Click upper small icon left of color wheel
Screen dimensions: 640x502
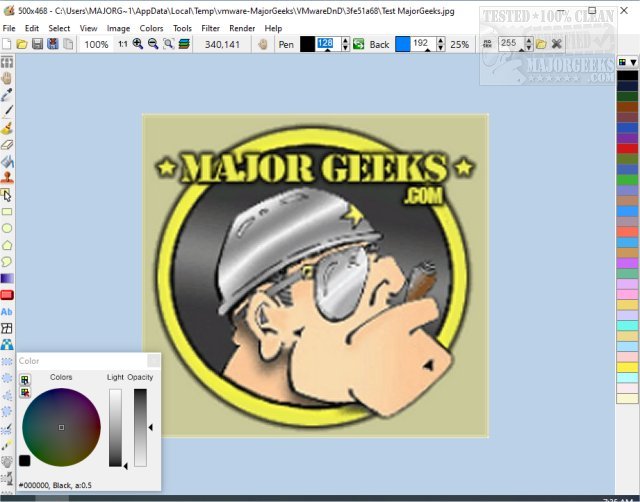click(x=25, y=380)
